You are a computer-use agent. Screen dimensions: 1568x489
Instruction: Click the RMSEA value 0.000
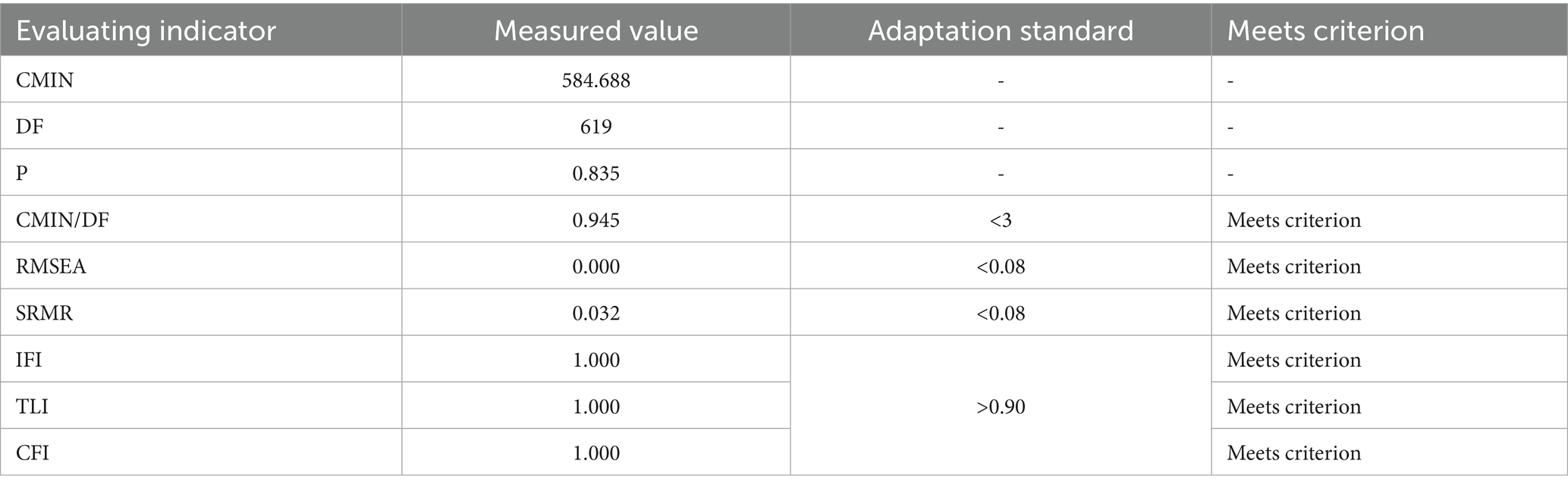pos(595,267)
